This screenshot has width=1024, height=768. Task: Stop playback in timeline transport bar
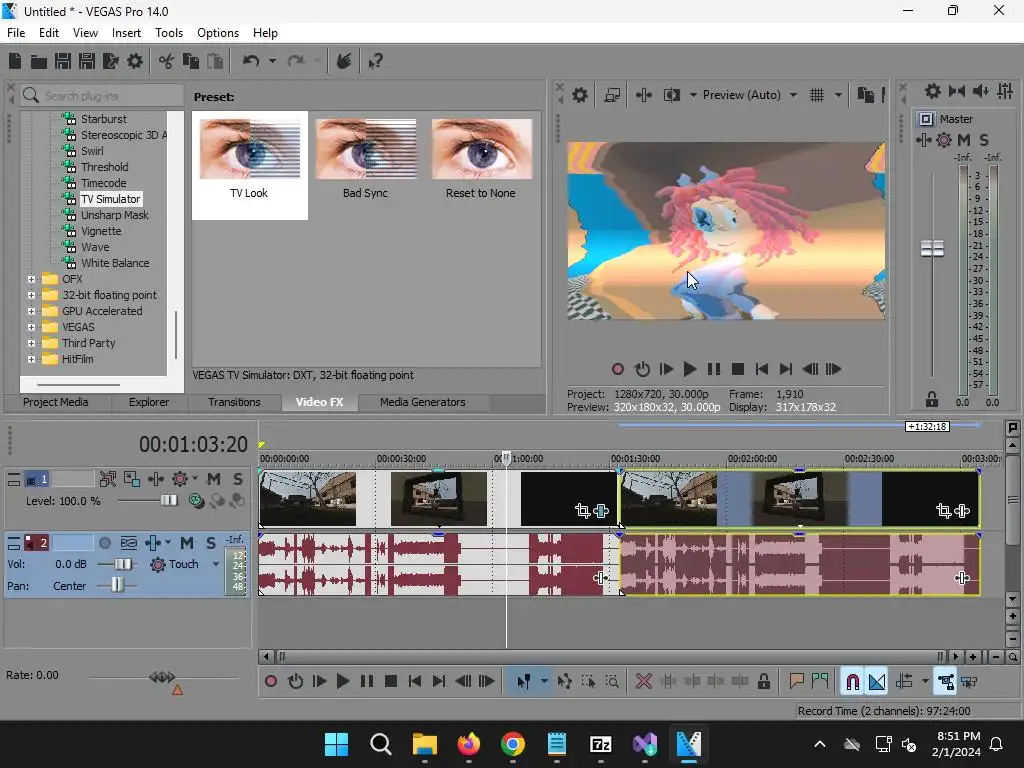391,682
